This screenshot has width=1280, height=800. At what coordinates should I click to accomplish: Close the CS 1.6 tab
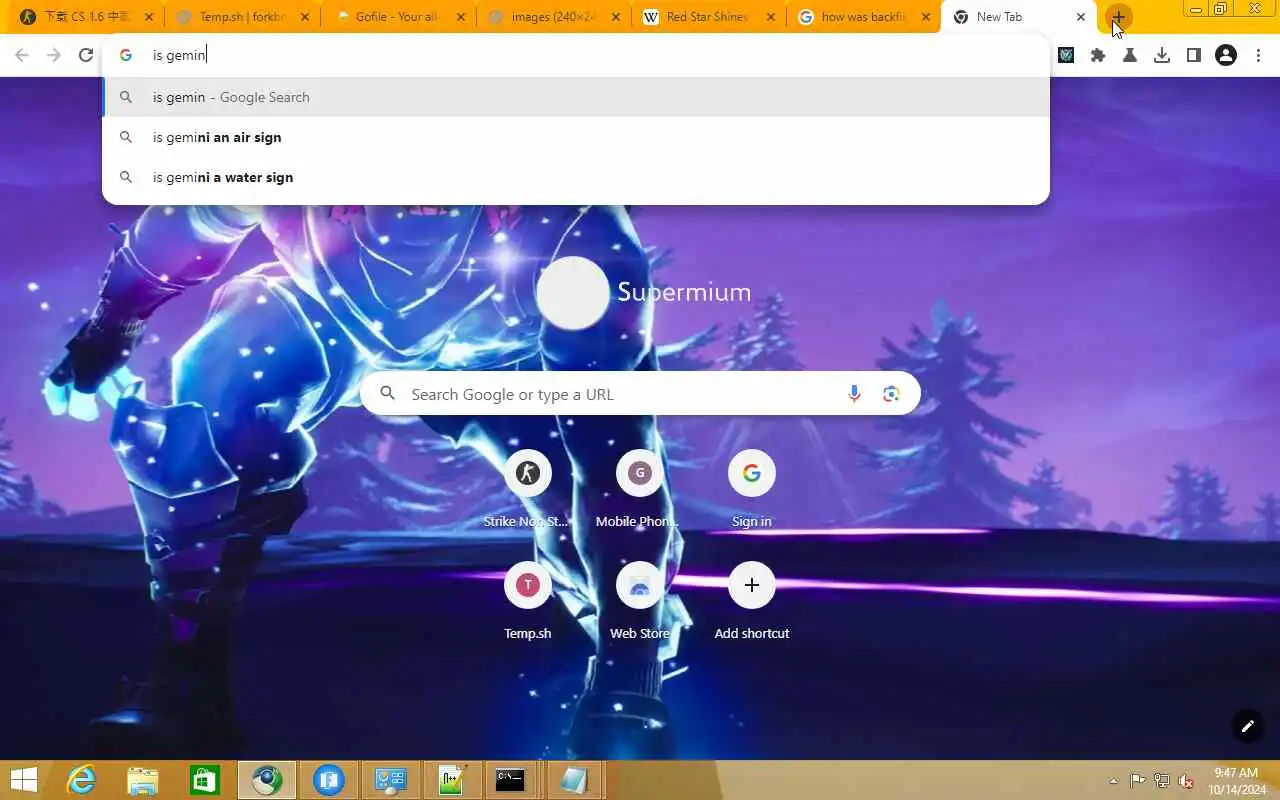coord(149,17)
